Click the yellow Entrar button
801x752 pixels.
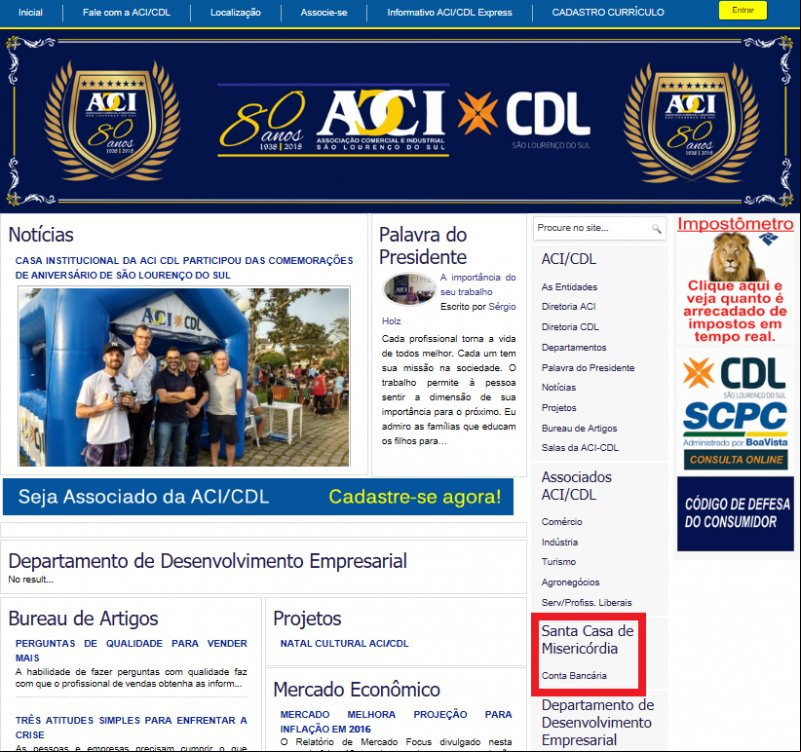point(743,10)
